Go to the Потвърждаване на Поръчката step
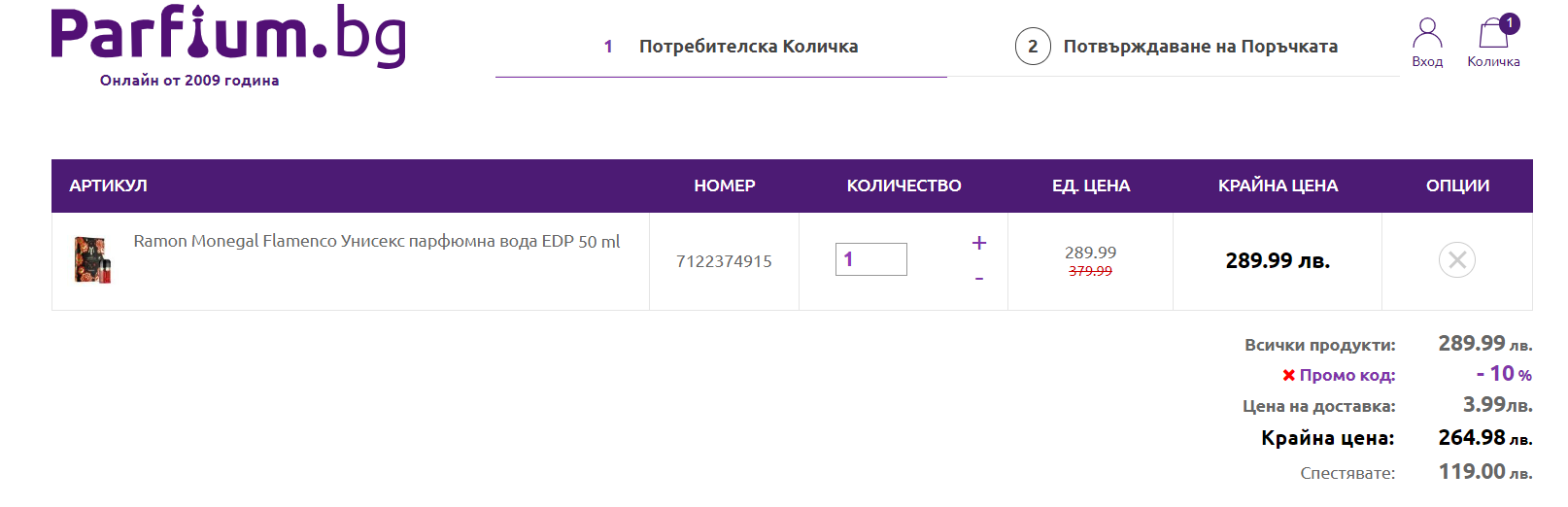 coord(1200,47)
